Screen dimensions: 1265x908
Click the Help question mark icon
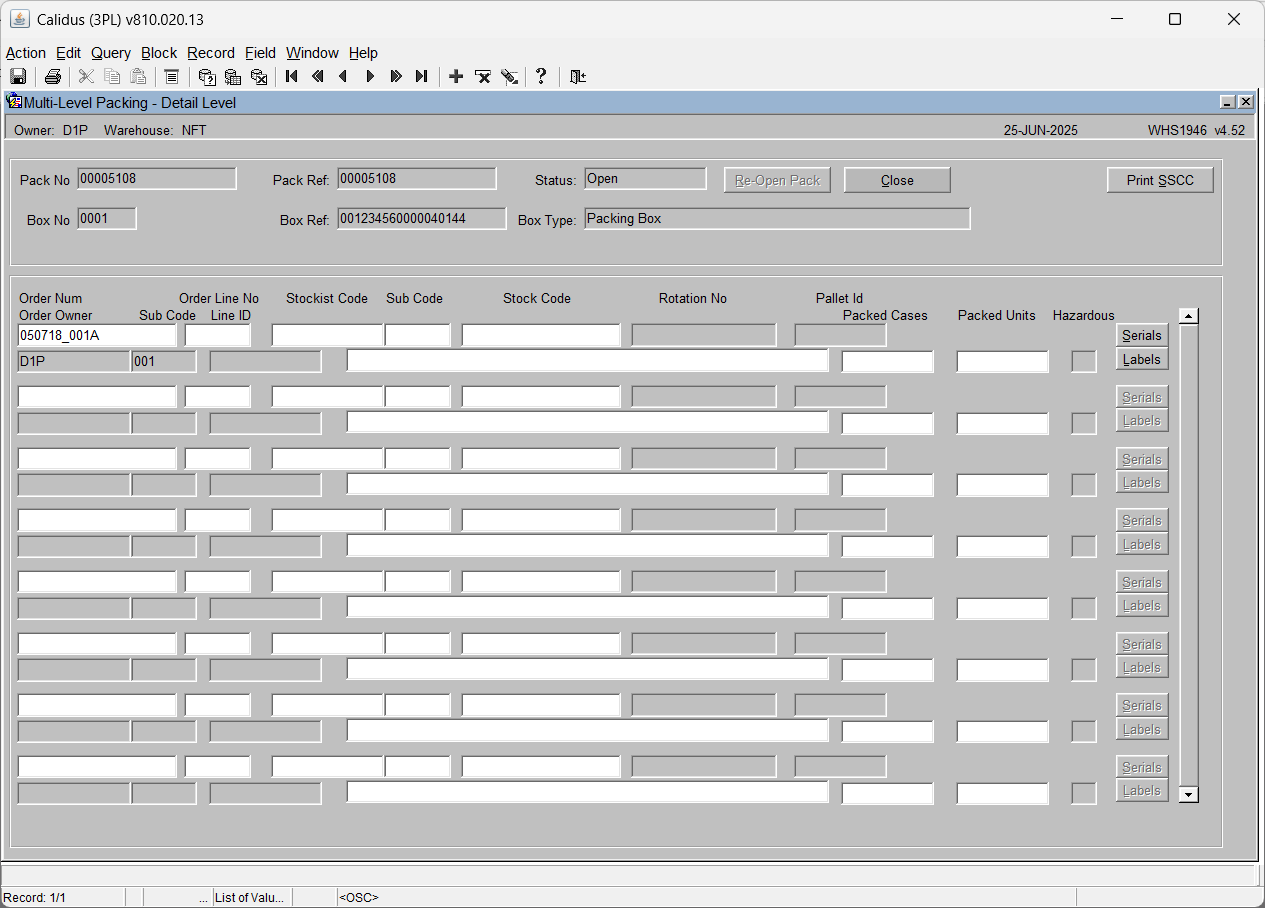[x=541, y=77]
